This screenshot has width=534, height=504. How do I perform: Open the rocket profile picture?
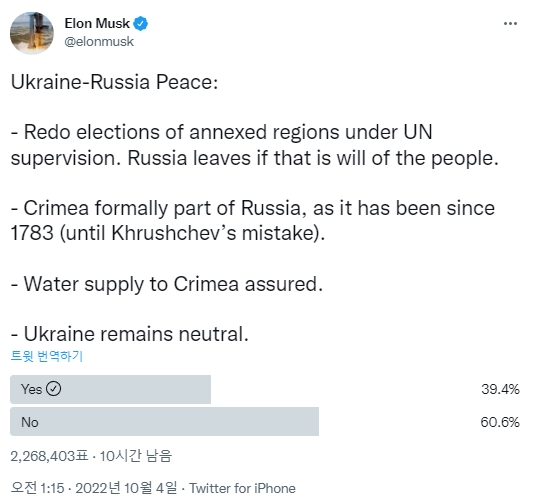coord(32,33)
